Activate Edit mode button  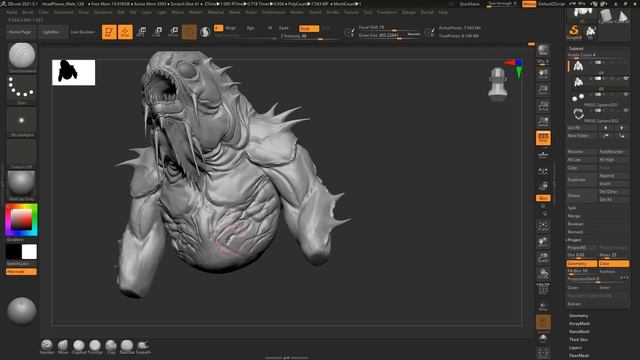(109, 32)
